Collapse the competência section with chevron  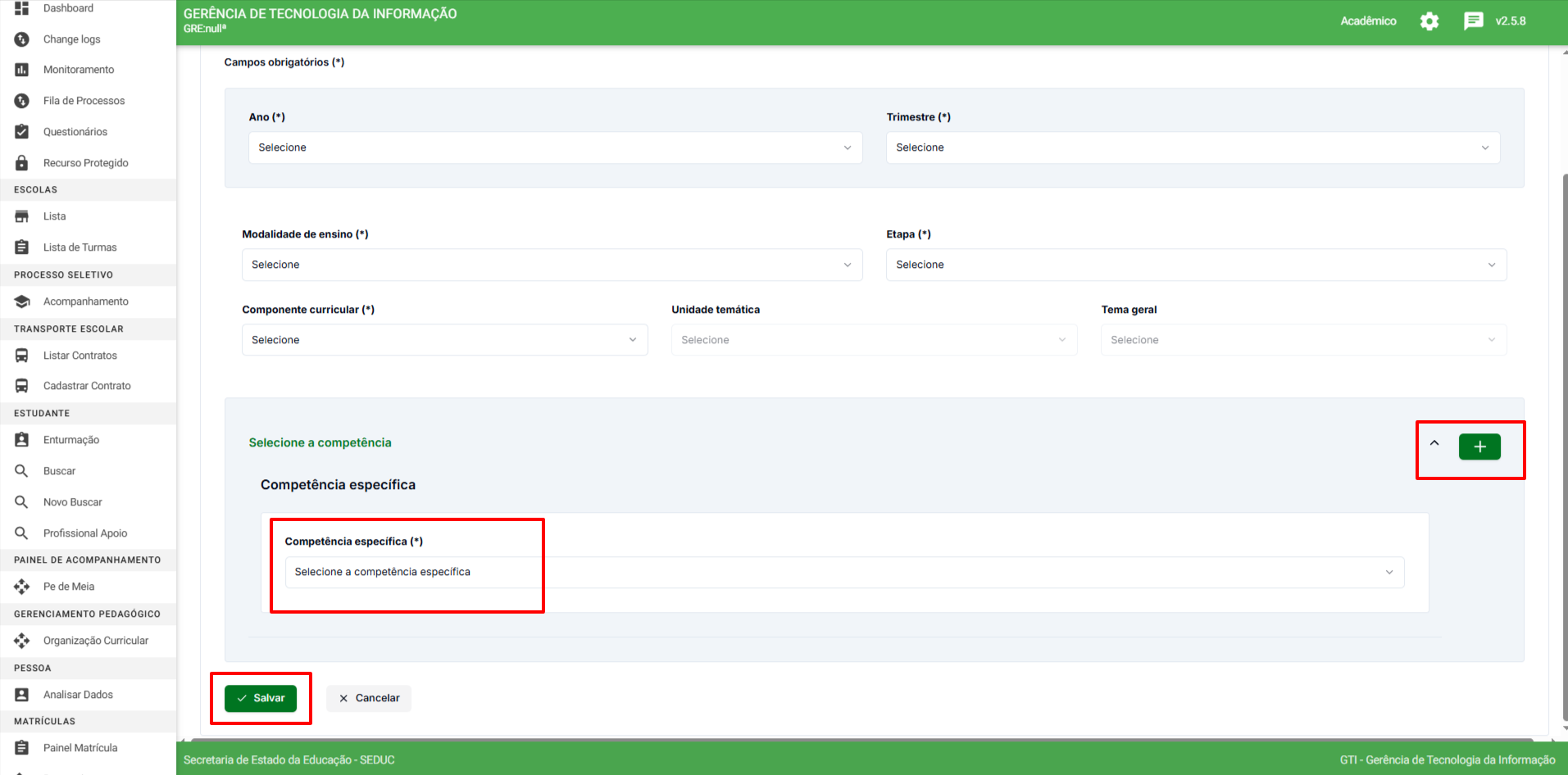1434,443
